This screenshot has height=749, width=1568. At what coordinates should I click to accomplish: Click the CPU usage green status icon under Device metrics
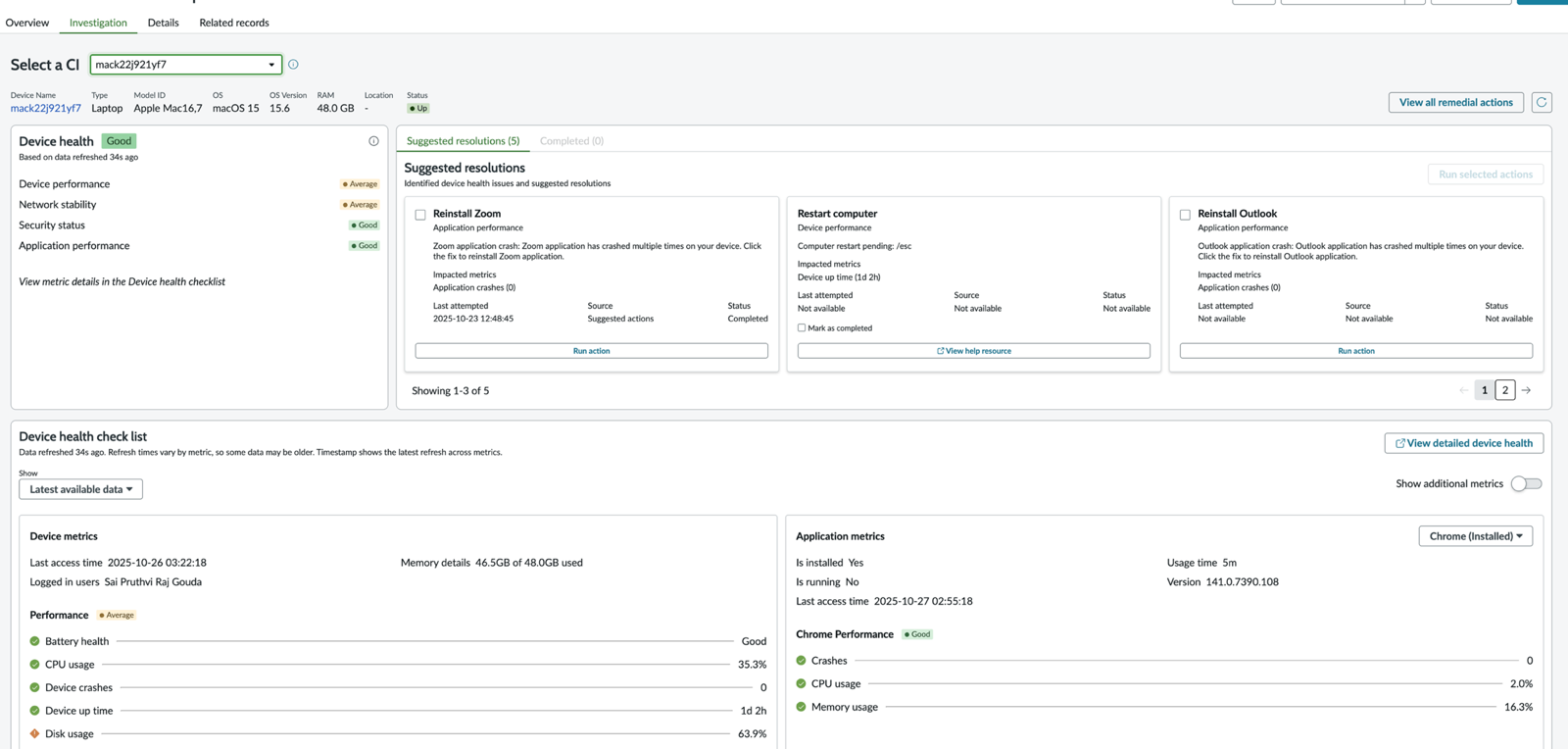34,665
